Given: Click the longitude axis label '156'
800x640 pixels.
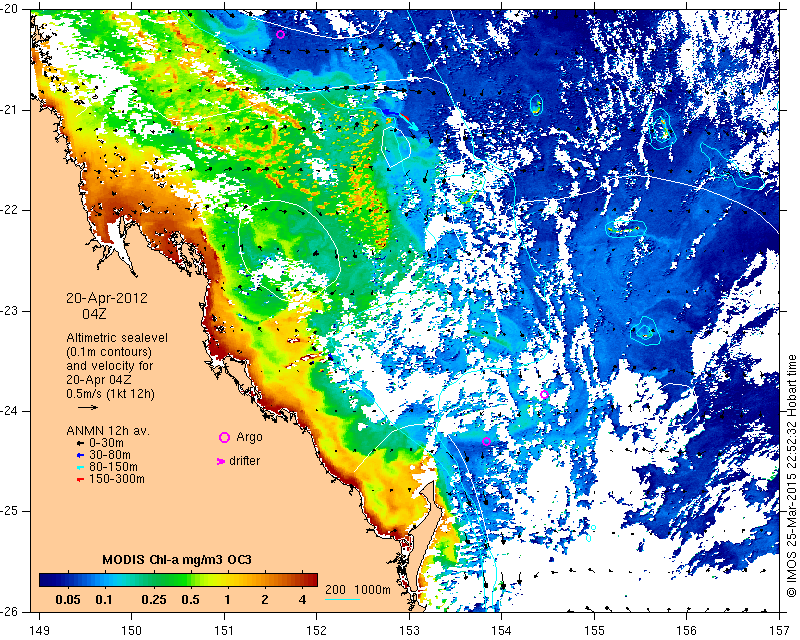Looking at the screenshot, I should (686, 631).
